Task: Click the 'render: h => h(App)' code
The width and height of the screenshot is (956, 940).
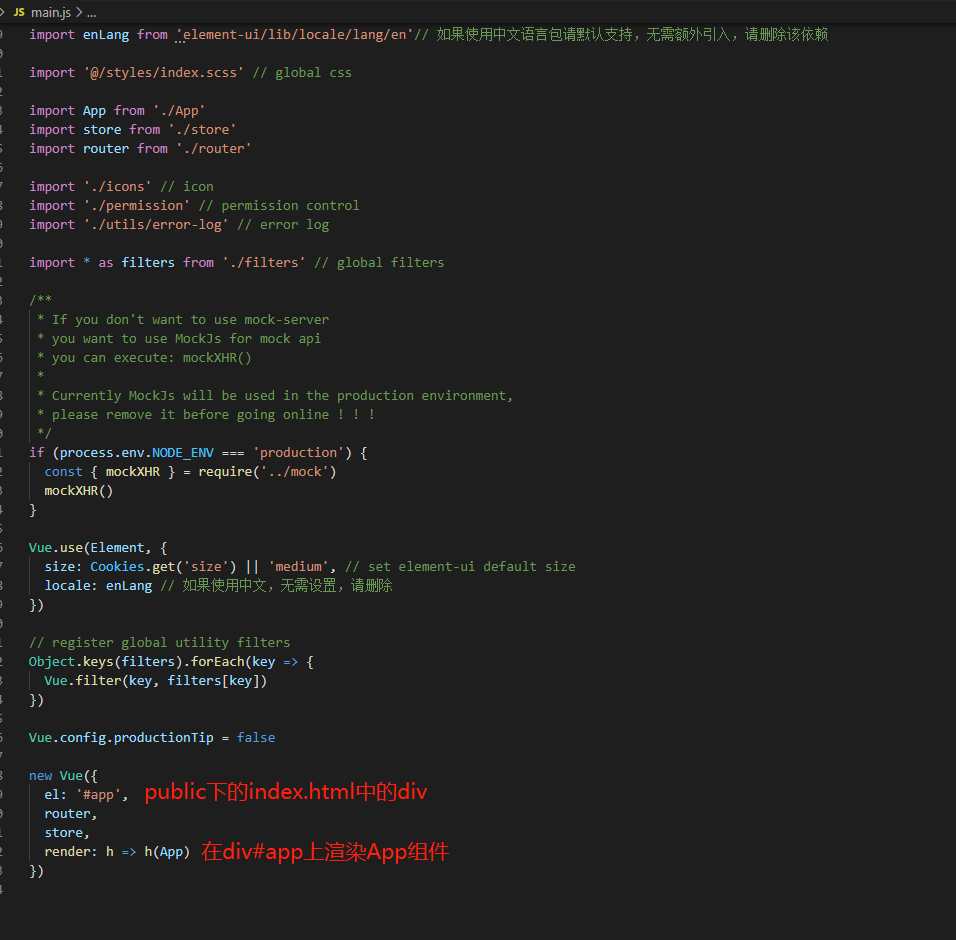Action: tap(117, 852)
